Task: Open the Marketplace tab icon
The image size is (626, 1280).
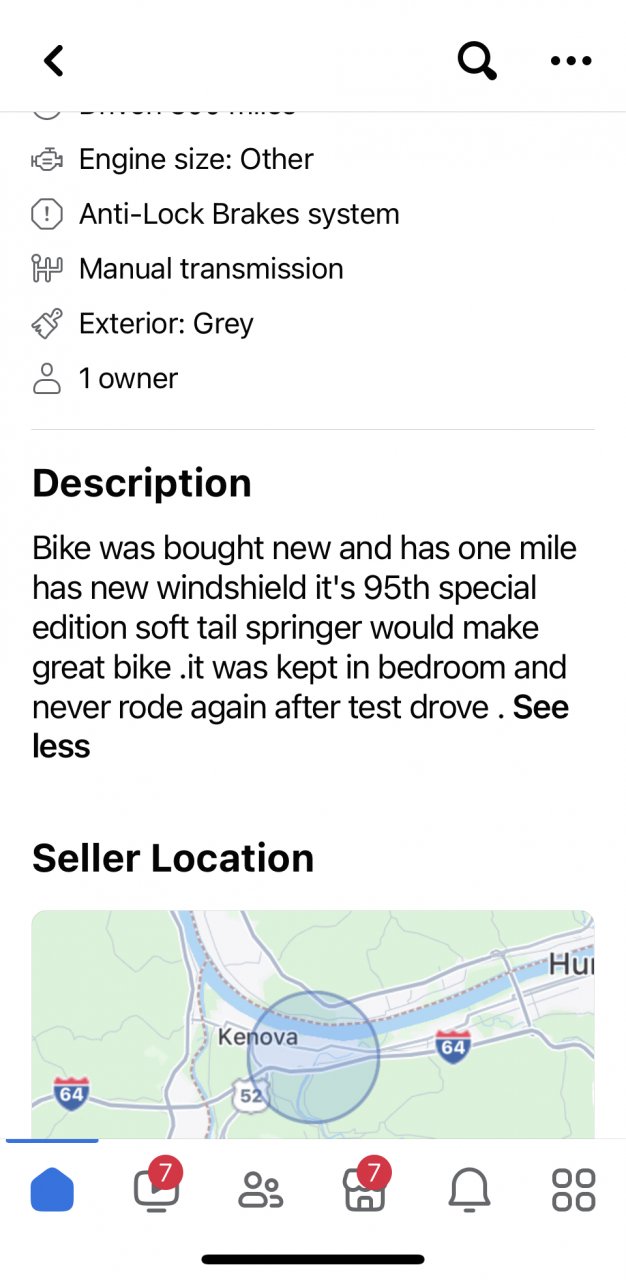Action: (365, 1190)
